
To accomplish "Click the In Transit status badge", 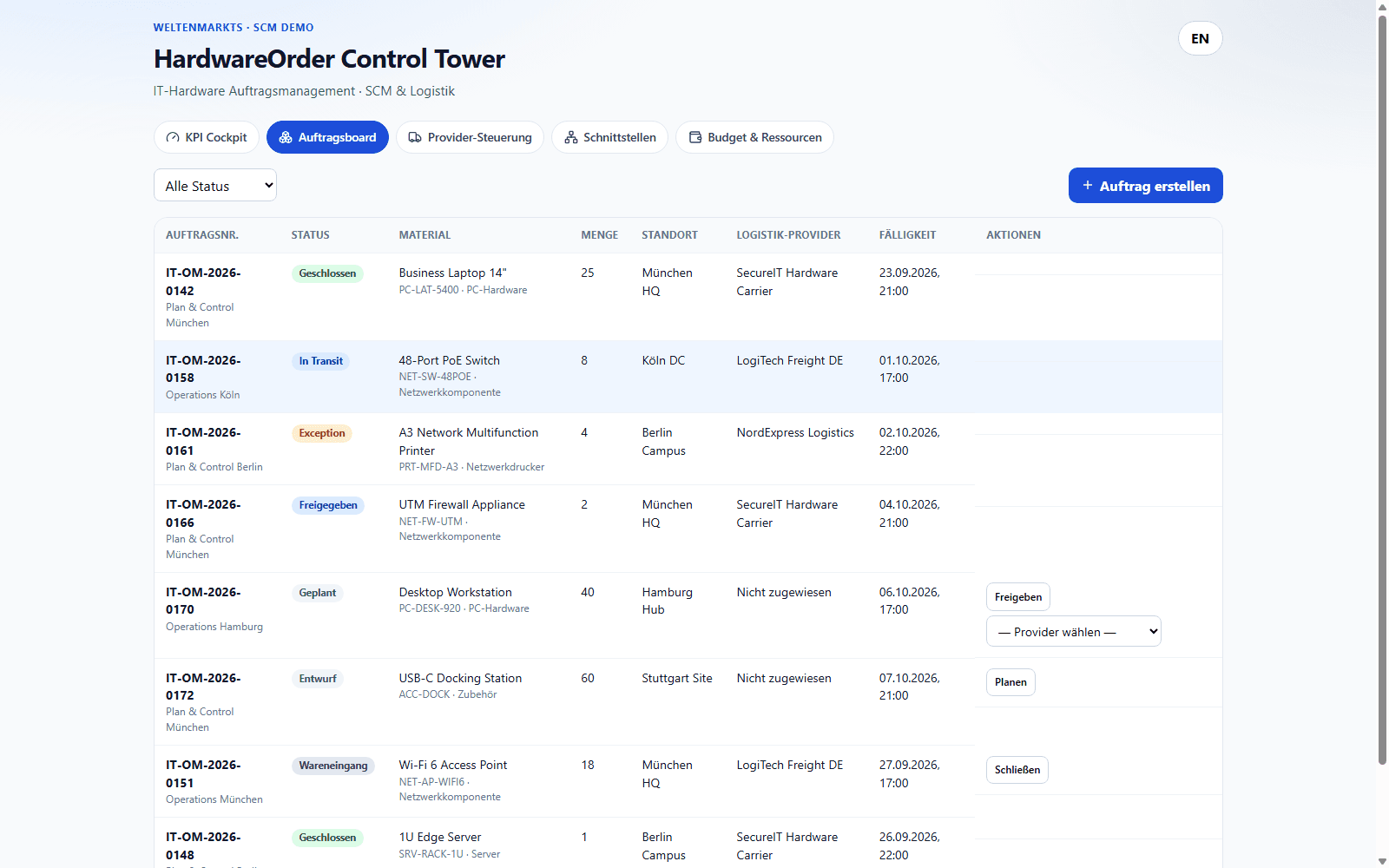I will 321,361.
